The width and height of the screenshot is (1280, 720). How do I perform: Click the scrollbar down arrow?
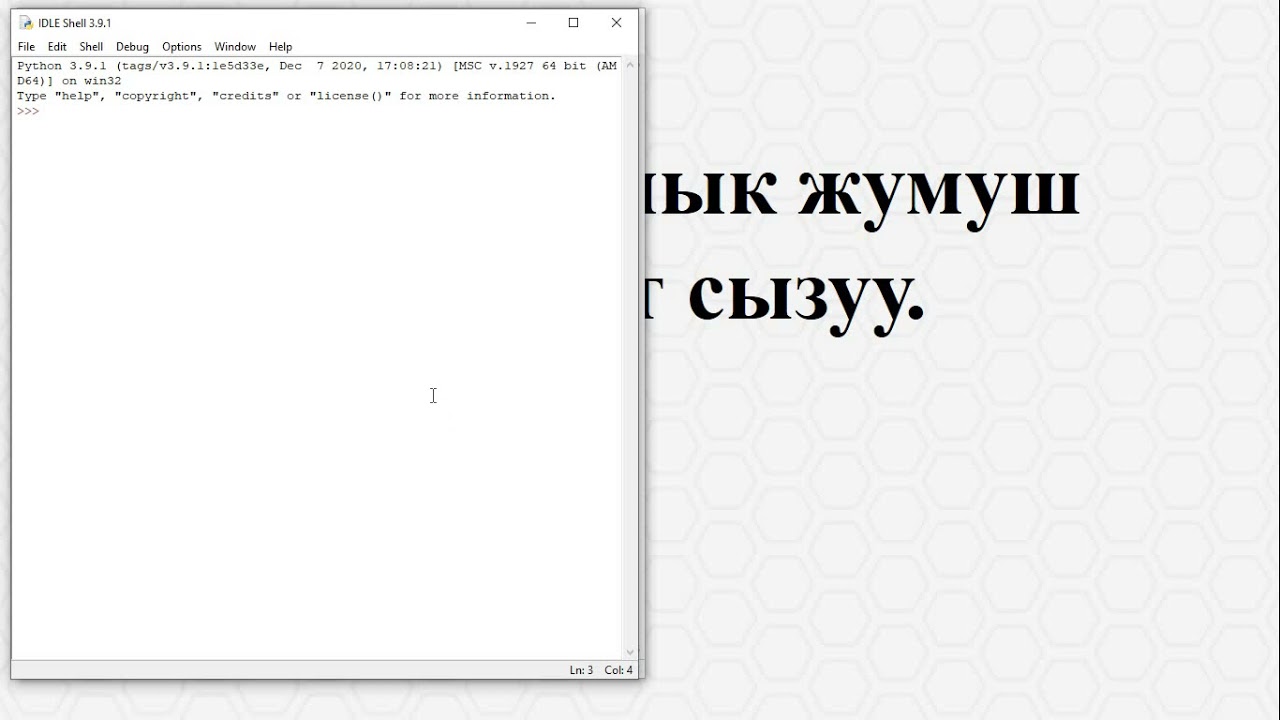[630, 652]
